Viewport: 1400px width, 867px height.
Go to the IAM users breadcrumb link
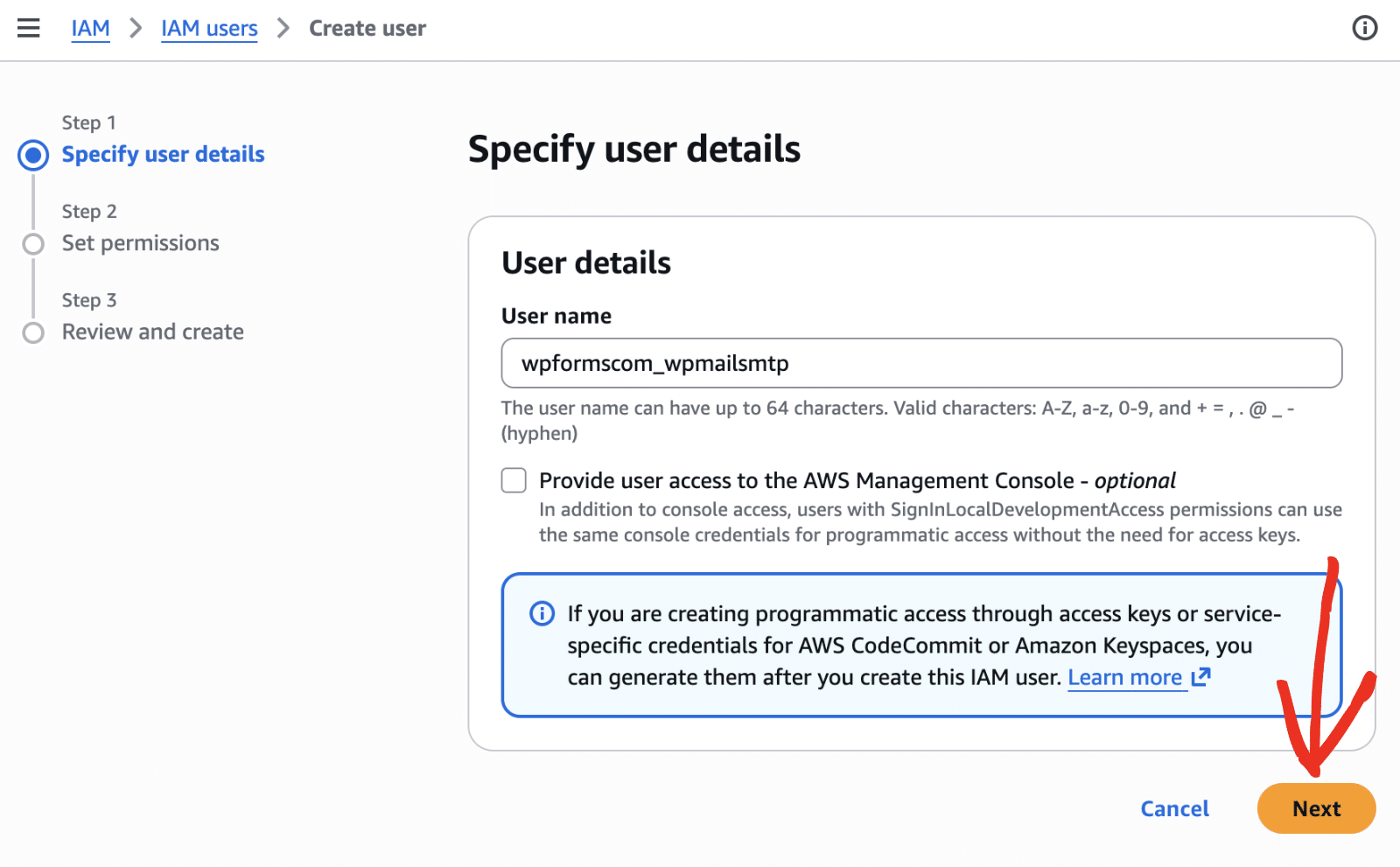[x=209, y=28]
